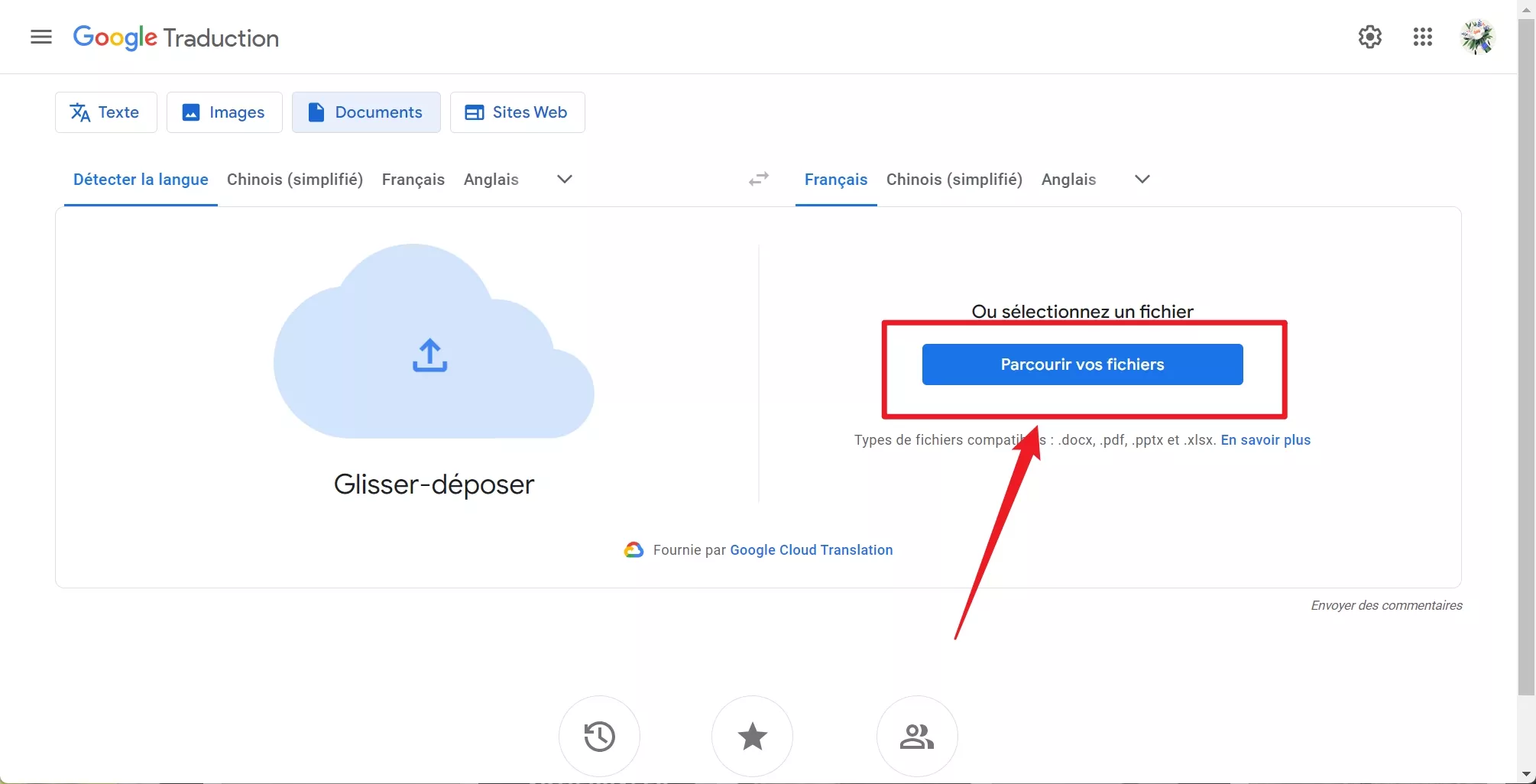Open the En savoir plus link
Viewport: 1536px width, 784px height.
(1265, 440)
